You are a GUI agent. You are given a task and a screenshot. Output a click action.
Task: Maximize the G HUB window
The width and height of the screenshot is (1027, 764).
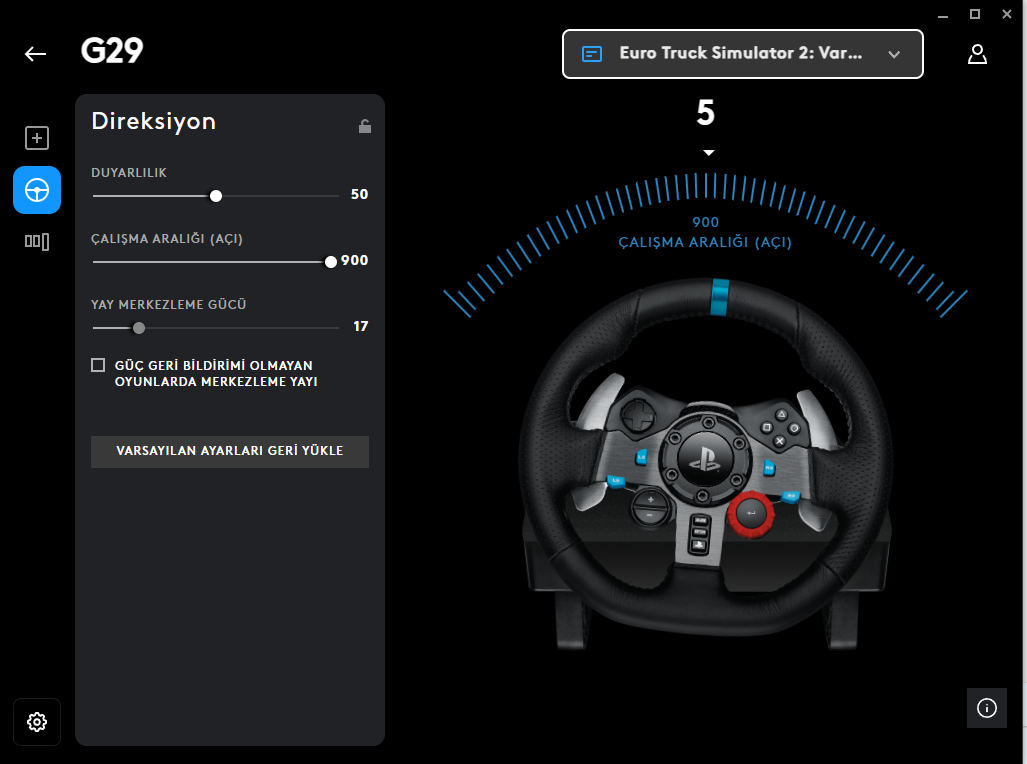tap(975, 14)
